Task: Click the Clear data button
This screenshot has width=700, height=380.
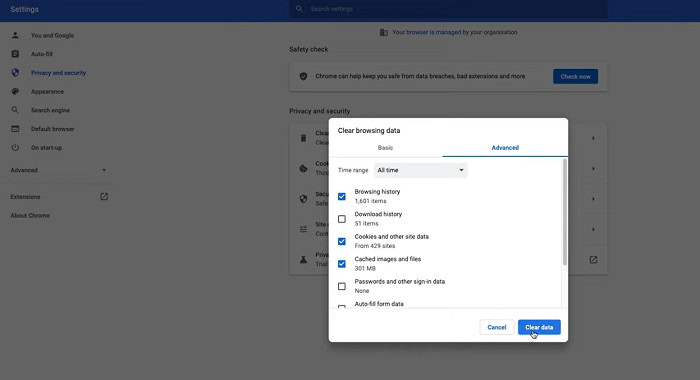Action: 539,327
